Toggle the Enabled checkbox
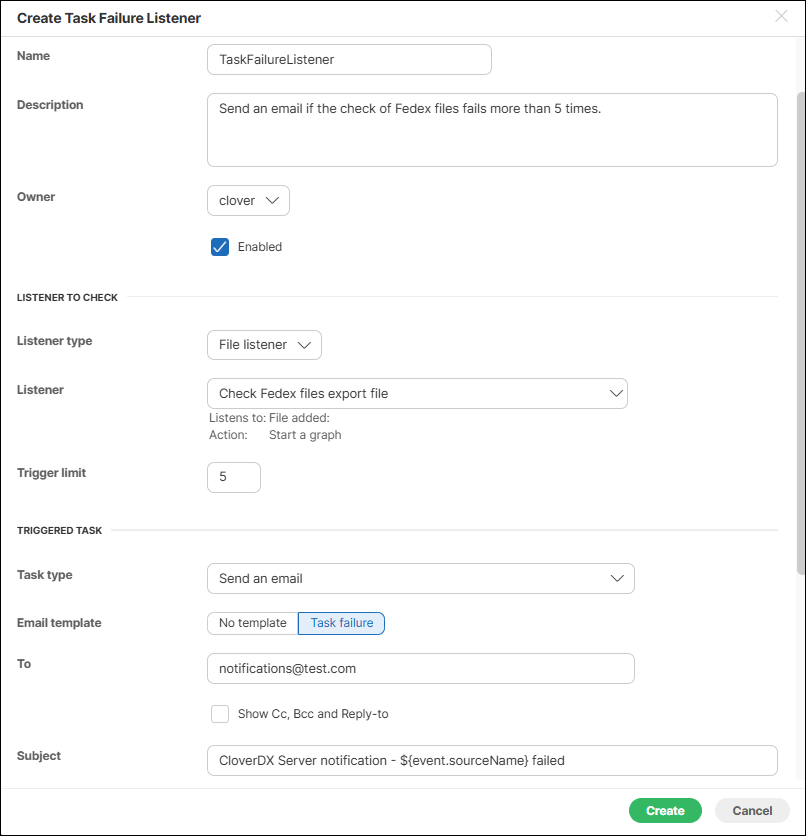This screenshot has height=836, width=806. pyautogui.click(x=220, y=247)
